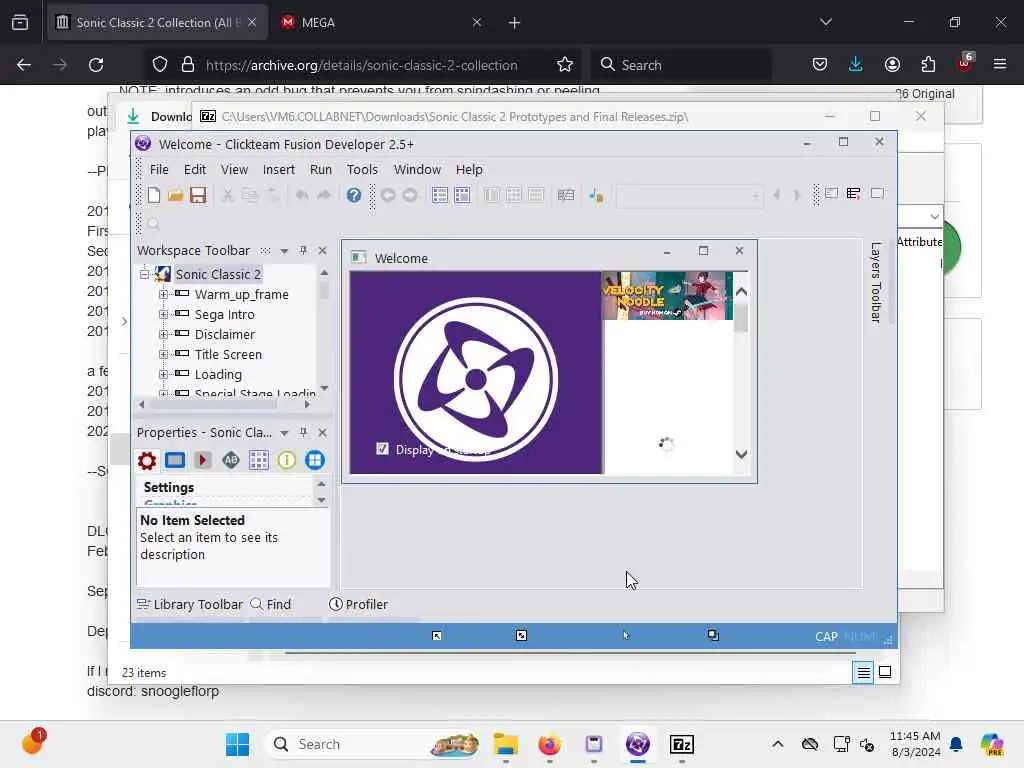This screenshot has height=768, width=1024.
Task: Click the Windows taskbar Search box
Action: pos(372,744)
